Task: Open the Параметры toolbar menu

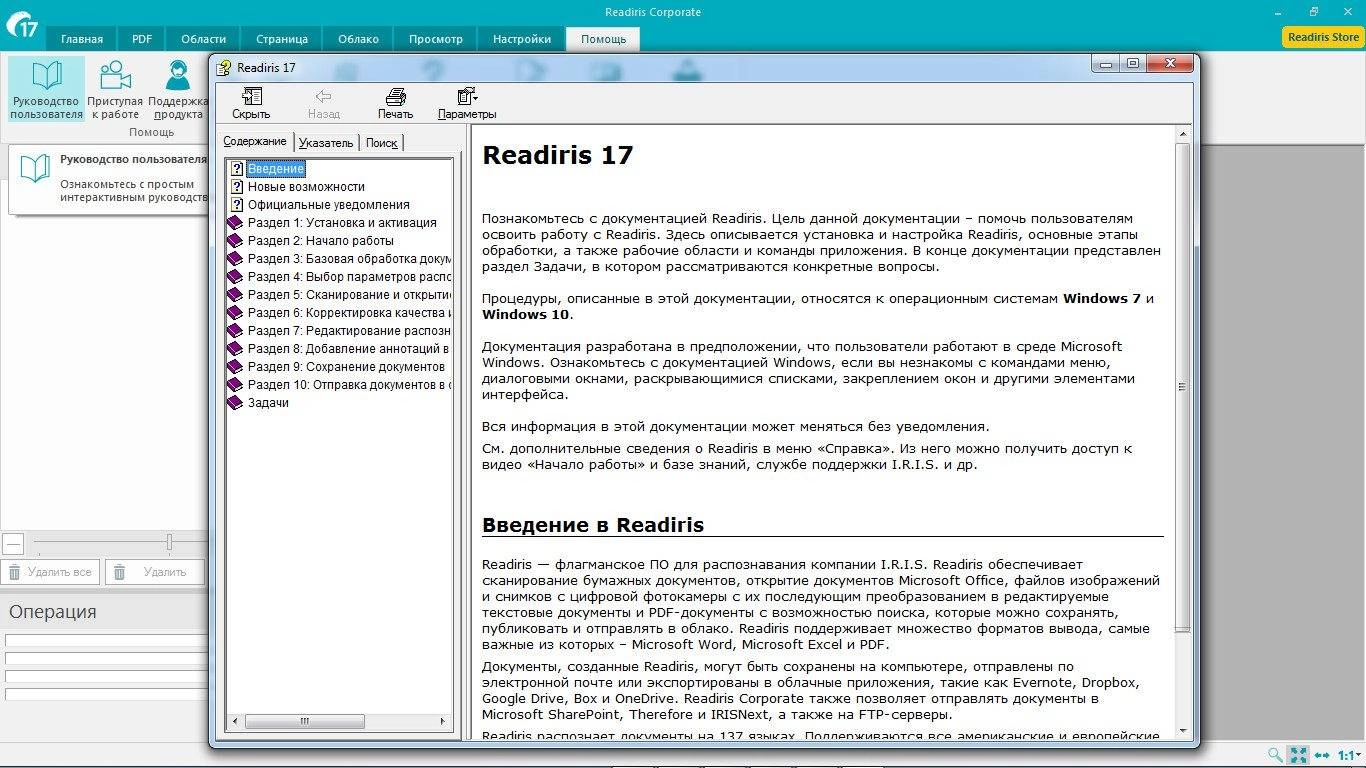Action: click(x=466, y=103)
